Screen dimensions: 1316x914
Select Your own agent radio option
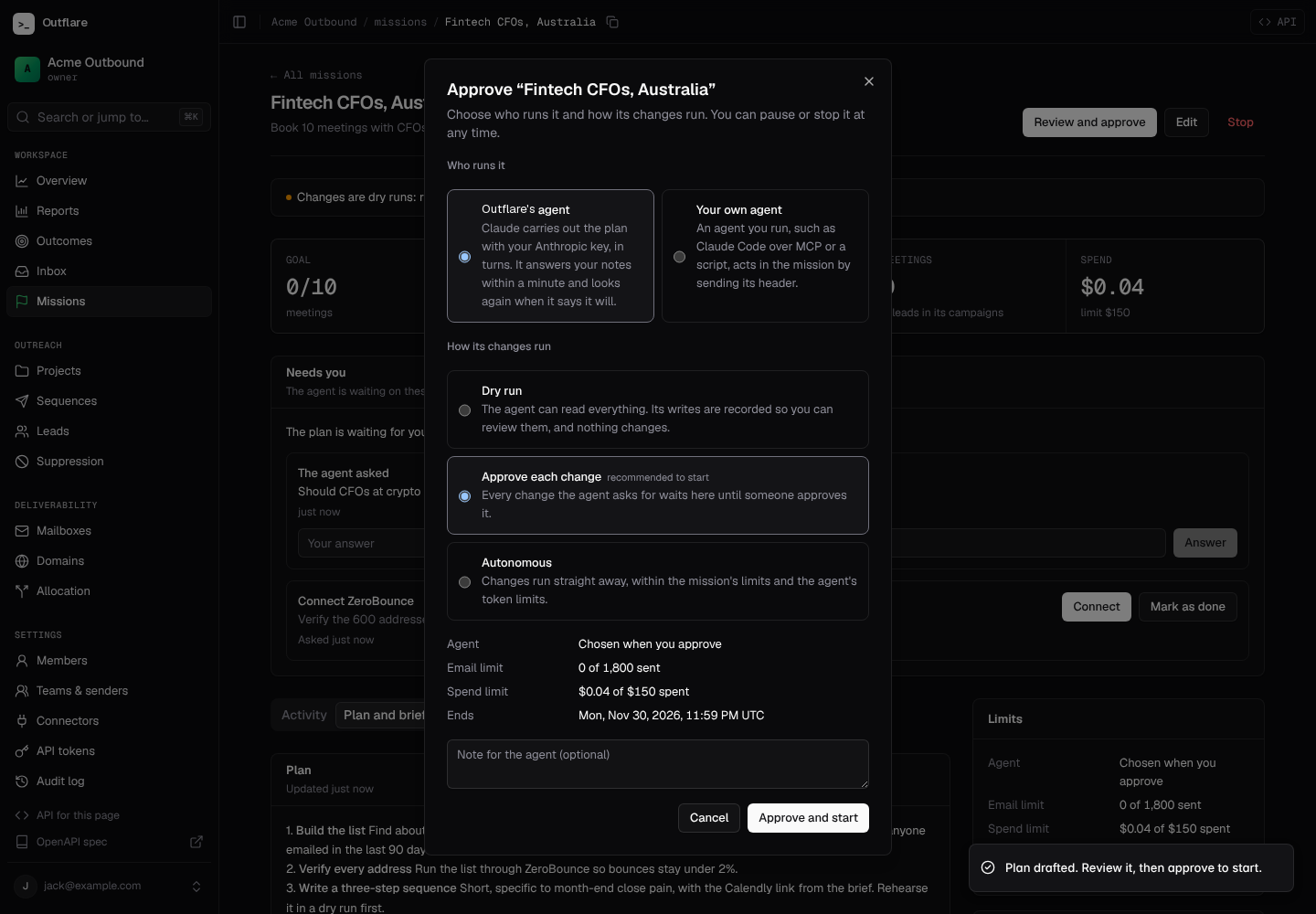679,257
